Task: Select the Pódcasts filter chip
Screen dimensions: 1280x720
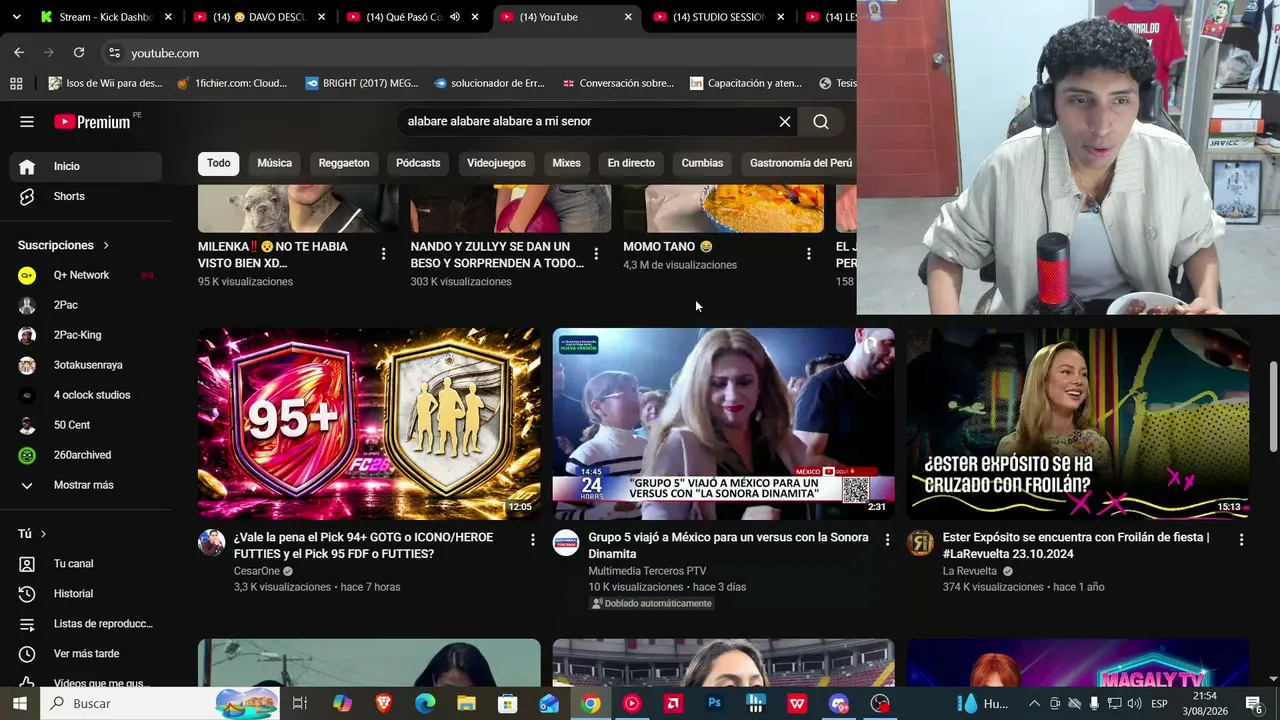Action: click(418, 163)
